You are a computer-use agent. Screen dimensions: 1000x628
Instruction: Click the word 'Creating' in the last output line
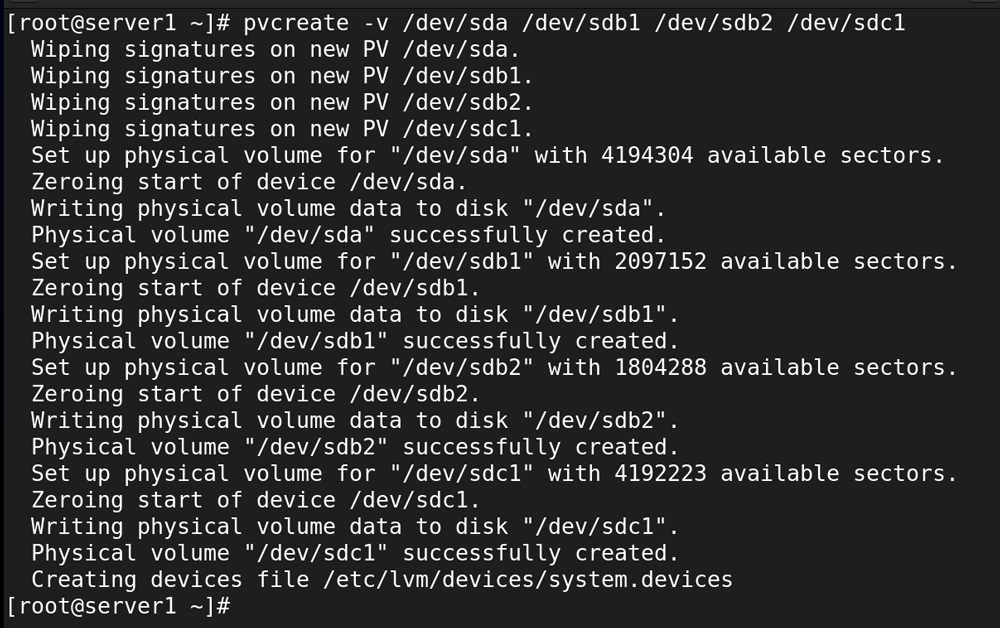[x=84, y=580]
